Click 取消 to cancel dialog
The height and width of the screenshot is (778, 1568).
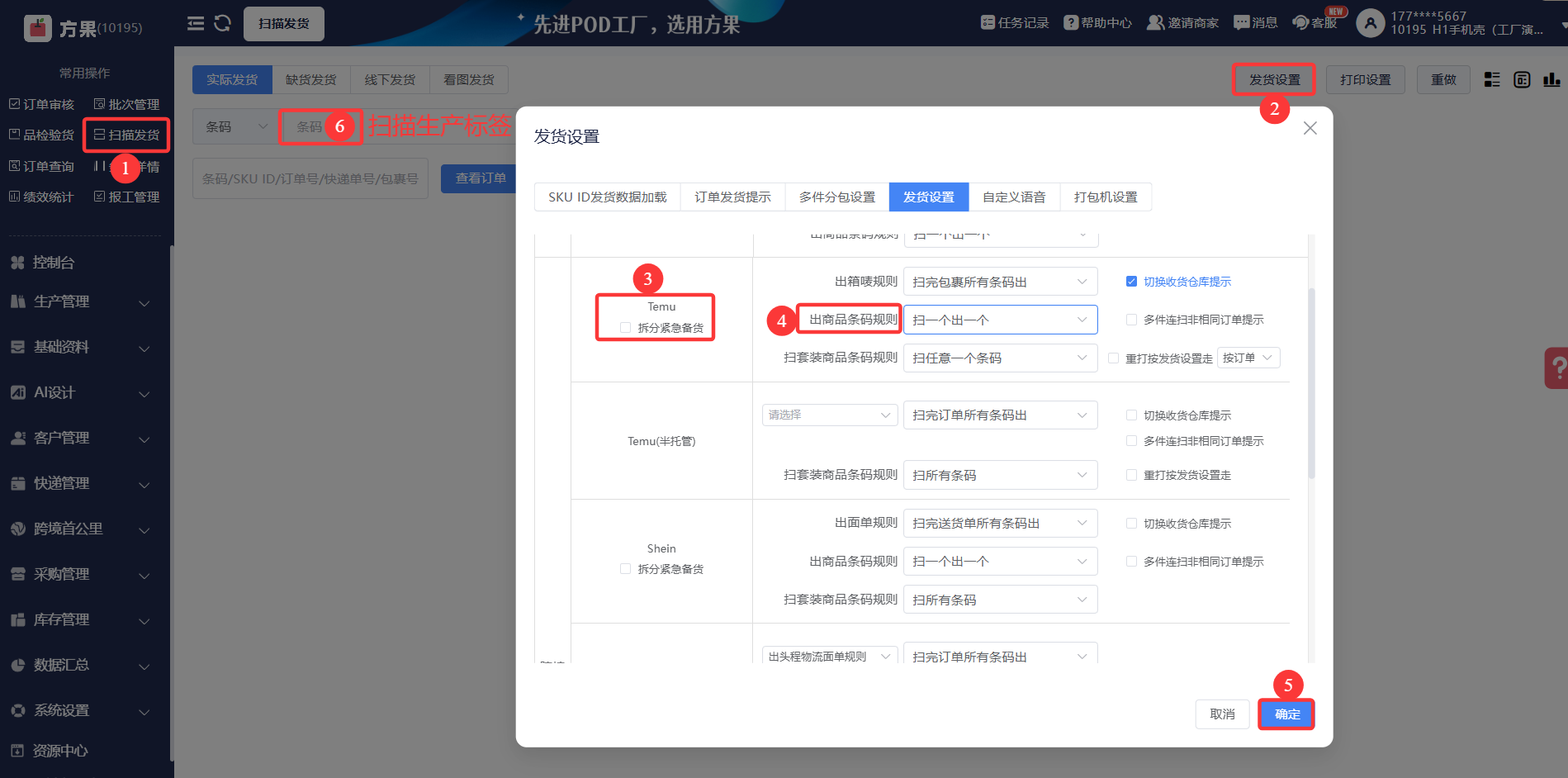point(1221,714)
